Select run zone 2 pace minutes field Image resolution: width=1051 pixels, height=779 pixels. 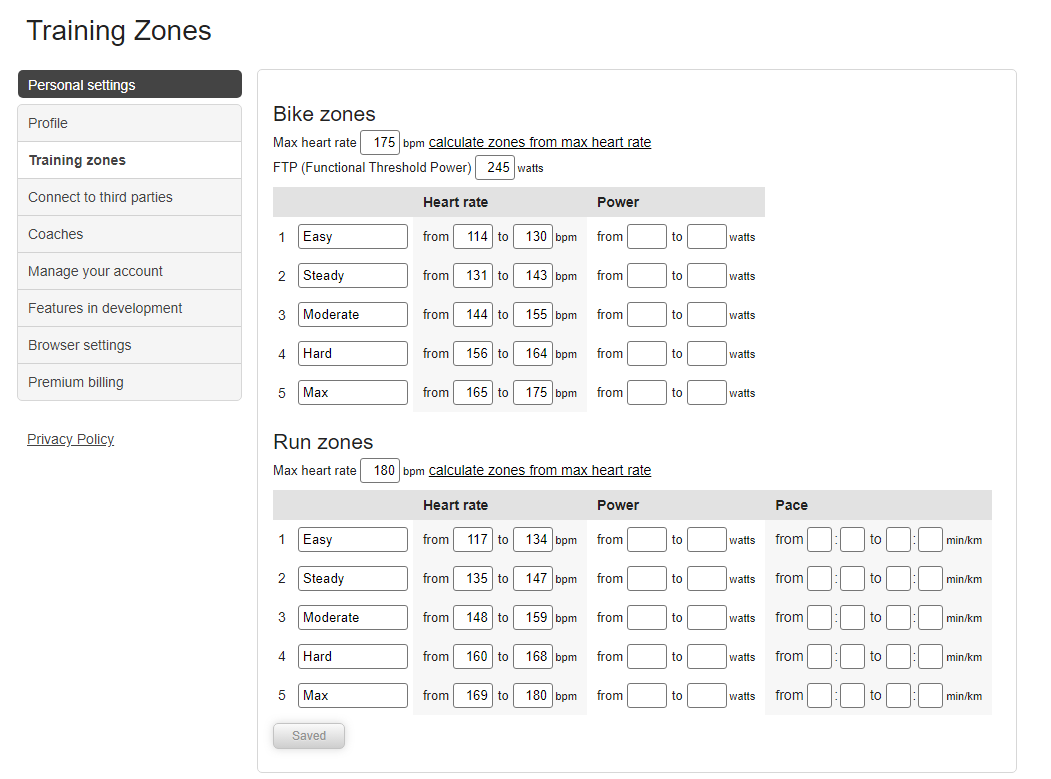pos(820,578)
